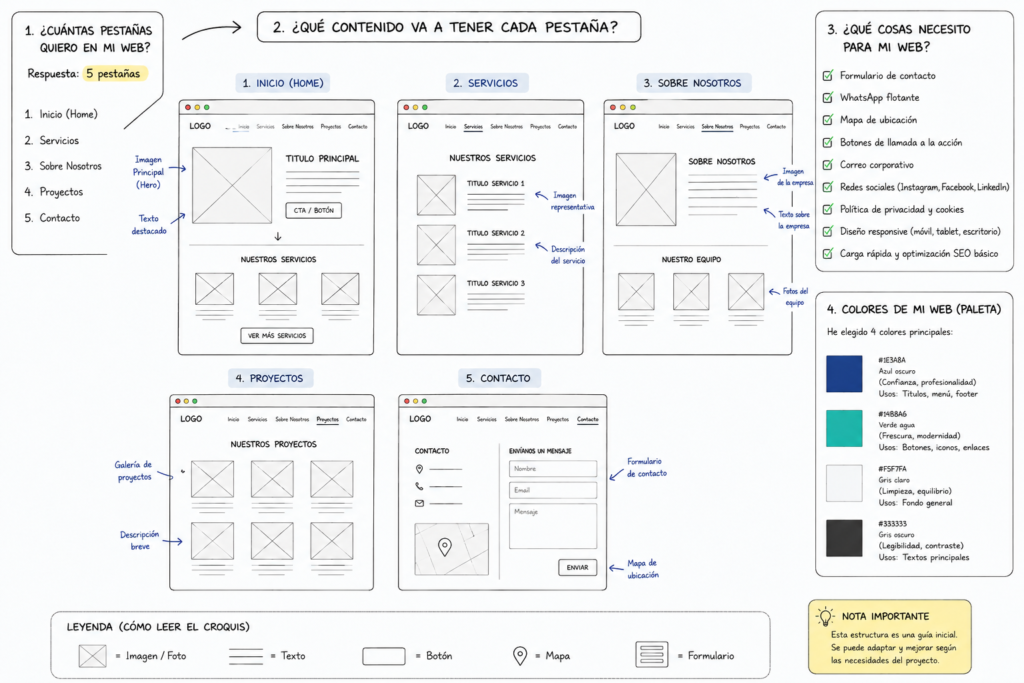This screenshot has width=1024, height=683.
Task: Pick the light gray #F5F7FA swatch
Action: coord(844,483)
